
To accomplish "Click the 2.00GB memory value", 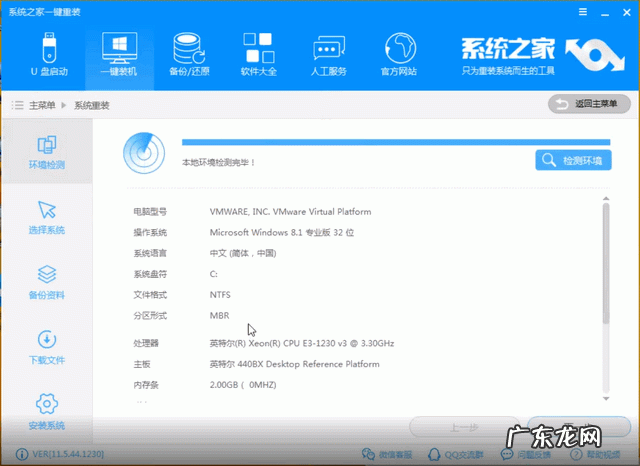I will click(x=243, y=385).
